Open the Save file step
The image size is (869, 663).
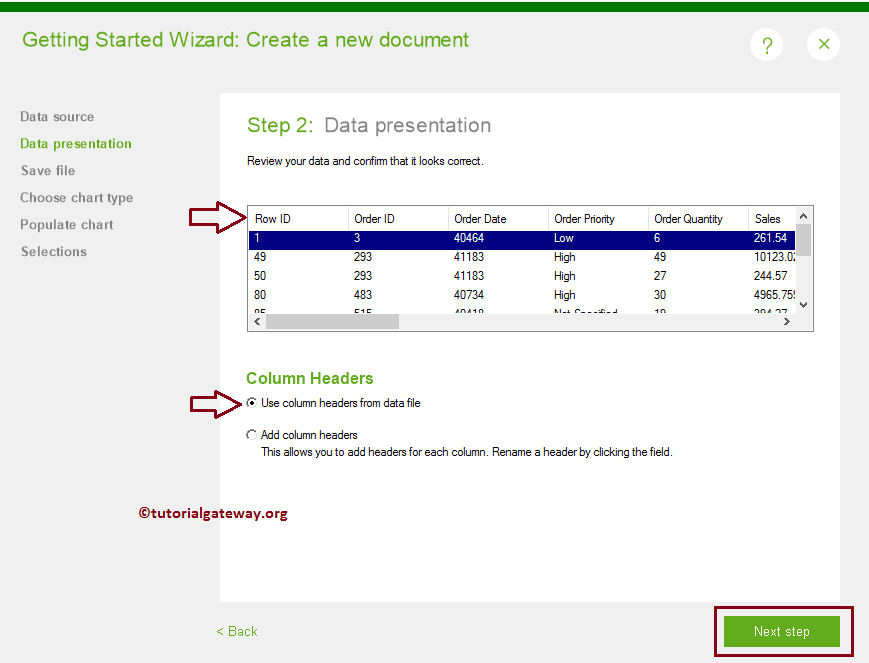(x=47, y=170)
